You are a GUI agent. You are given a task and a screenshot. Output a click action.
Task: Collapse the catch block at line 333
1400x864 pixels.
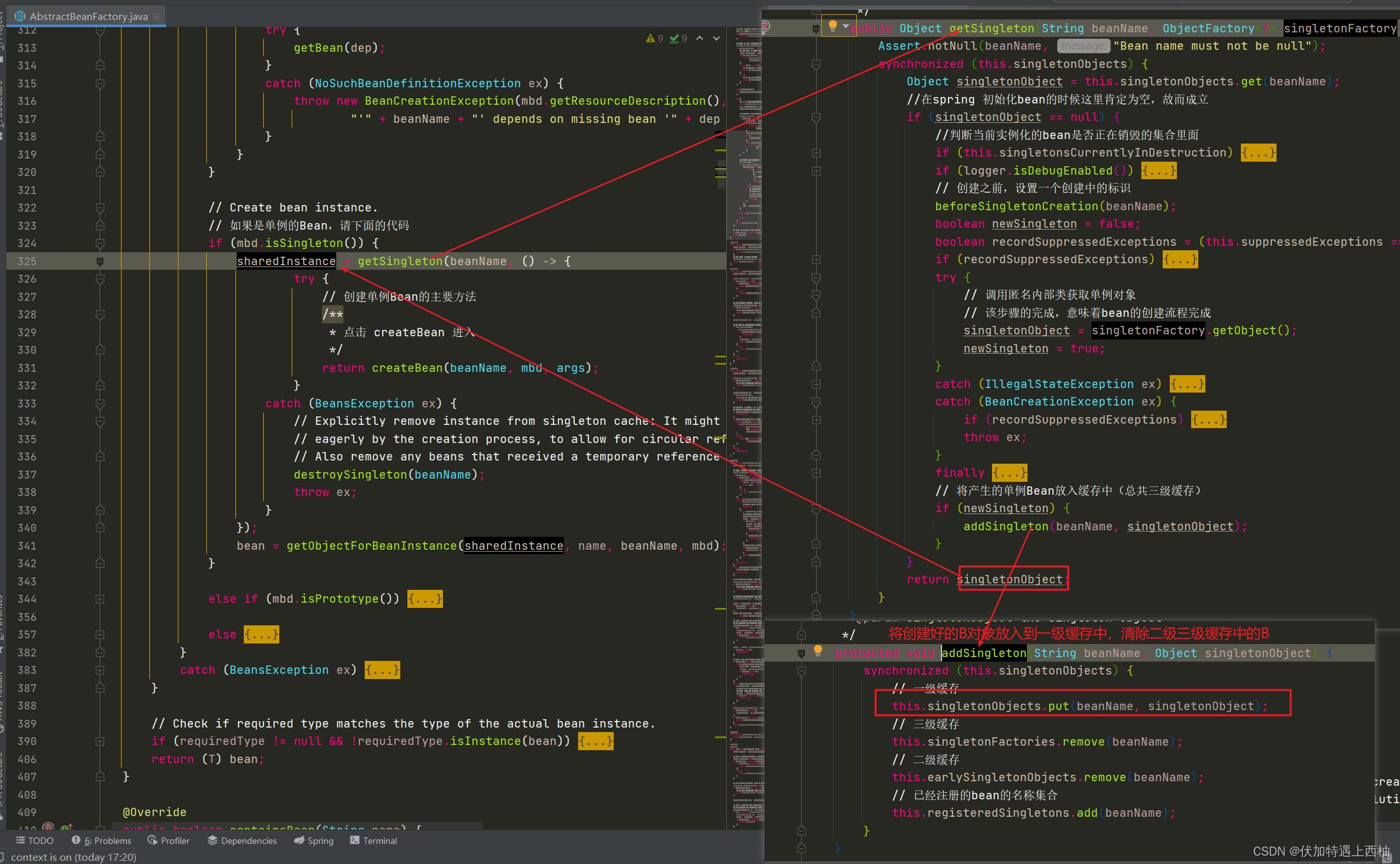click(x=100, y=404)
